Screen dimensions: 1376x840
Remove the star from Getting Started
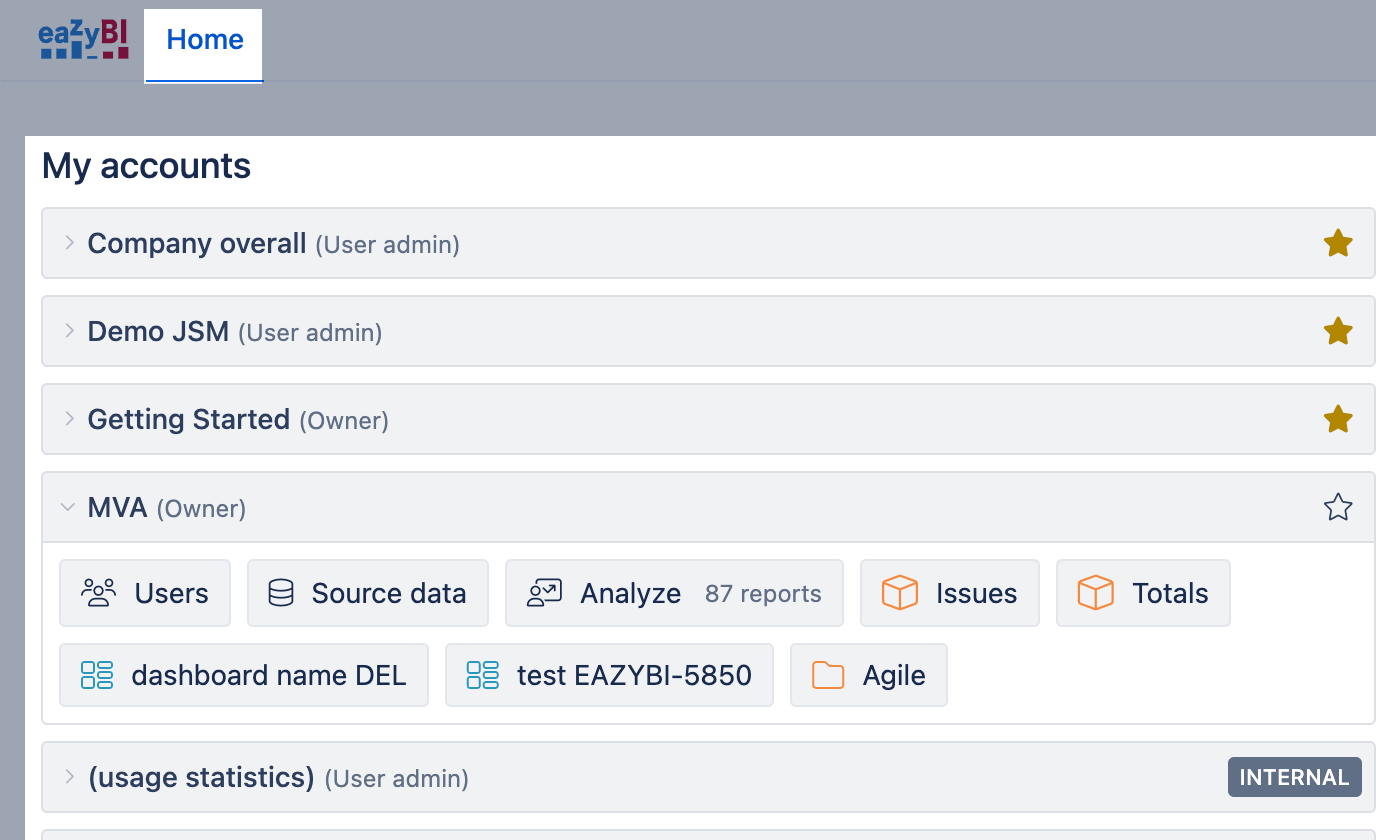tap(1338, 419)
